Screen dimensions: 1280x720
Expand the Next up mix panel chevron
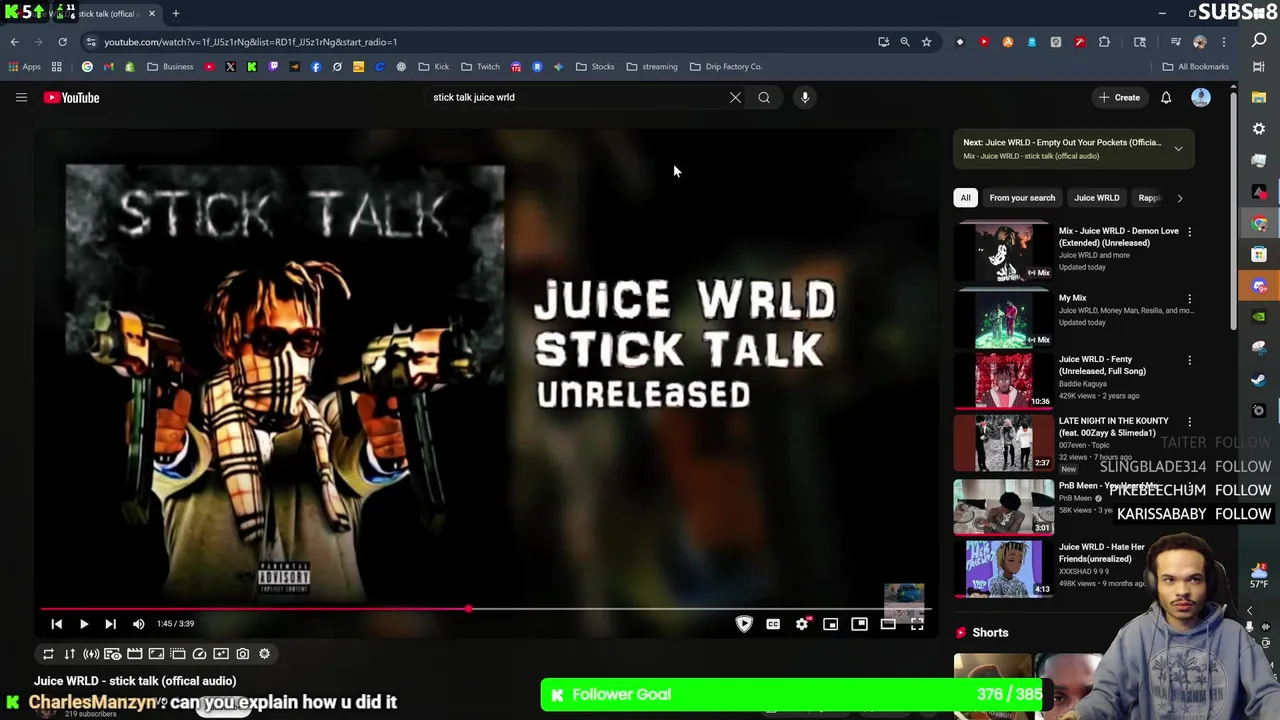click(x=1178, y=149)
